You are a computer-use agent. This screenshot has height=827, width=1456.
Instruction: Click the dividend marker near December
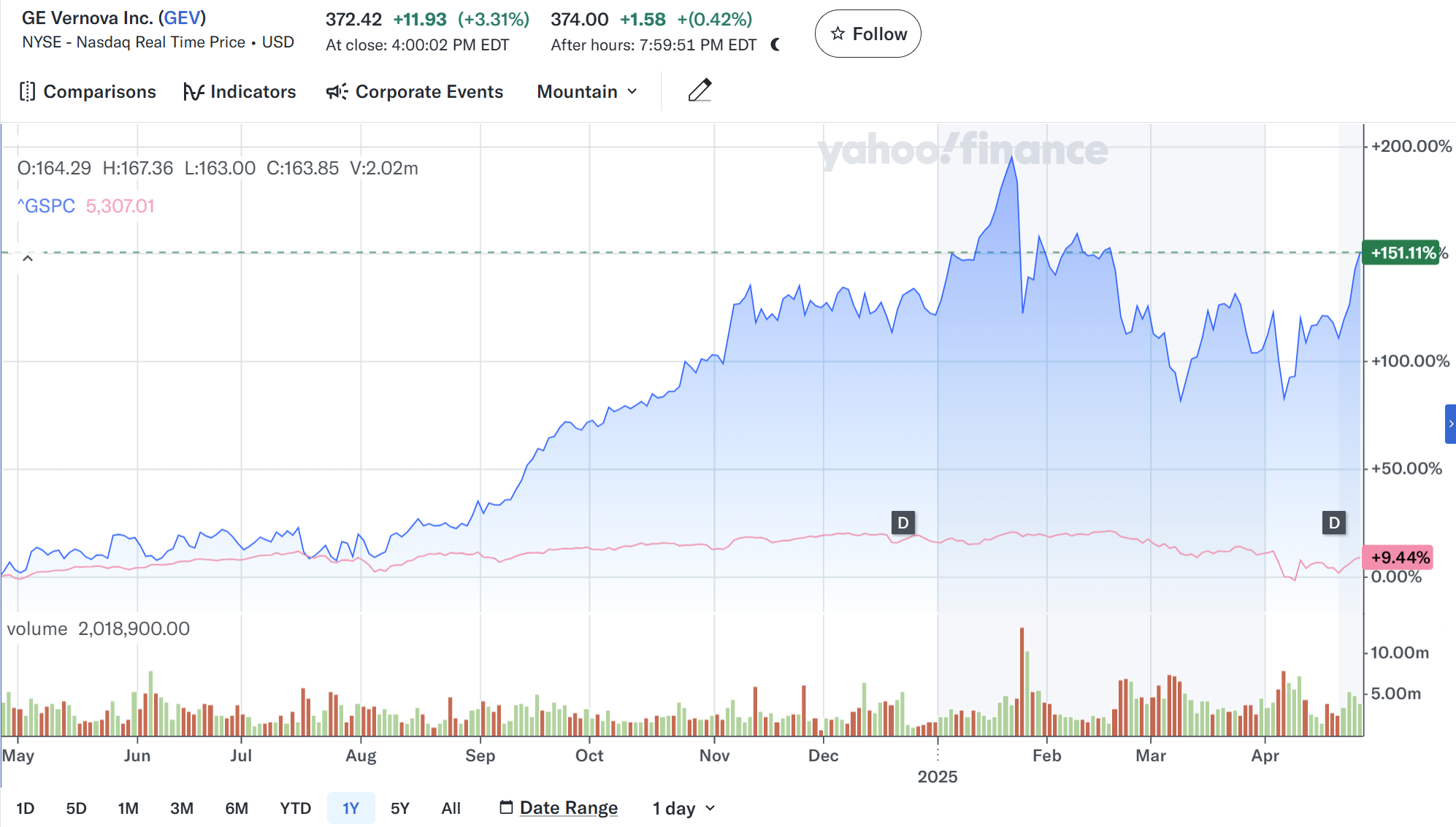click(903, 523)
